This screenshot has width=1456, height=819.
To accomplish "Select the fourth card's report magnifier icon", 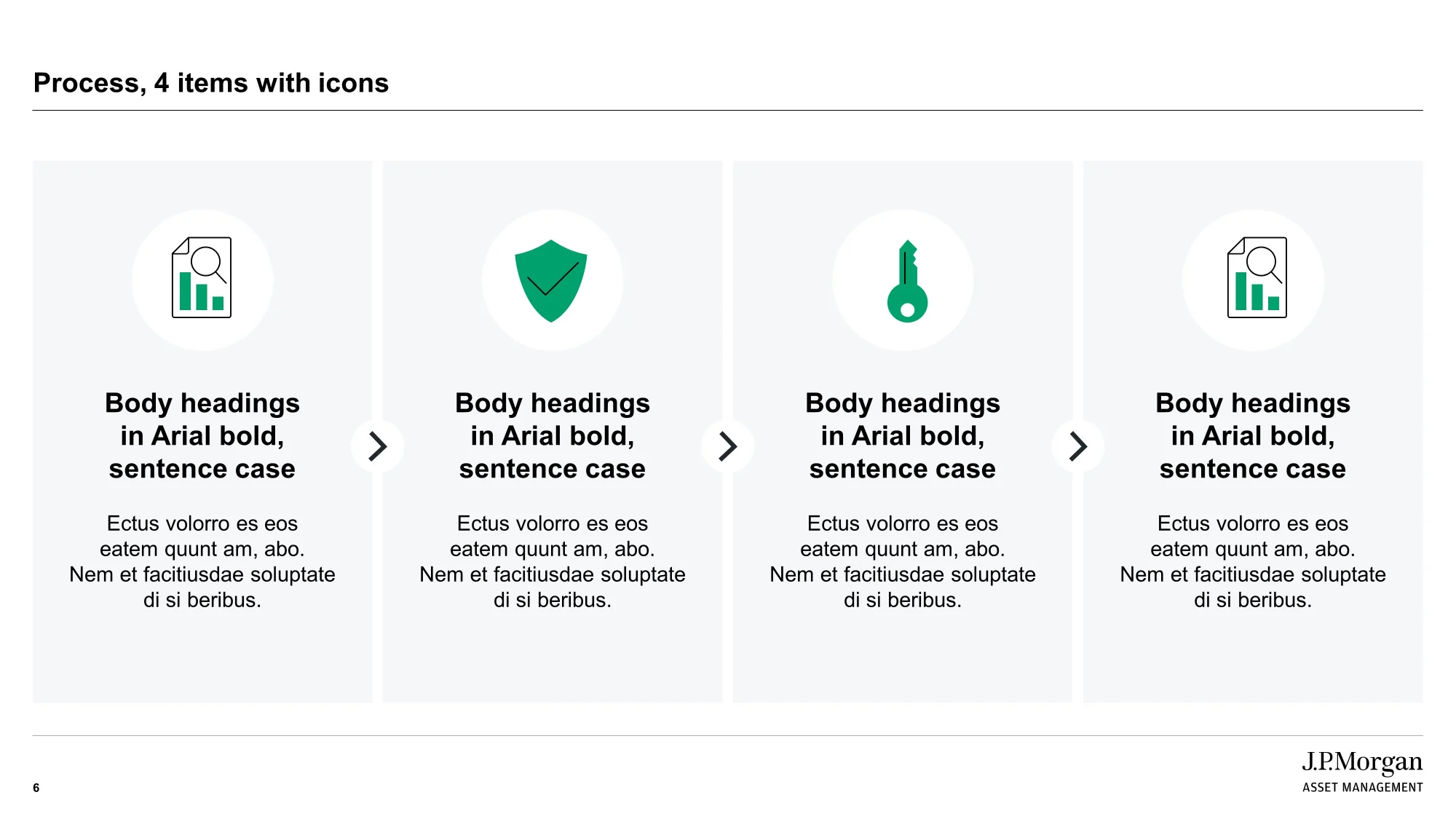I will [1257, 277].
